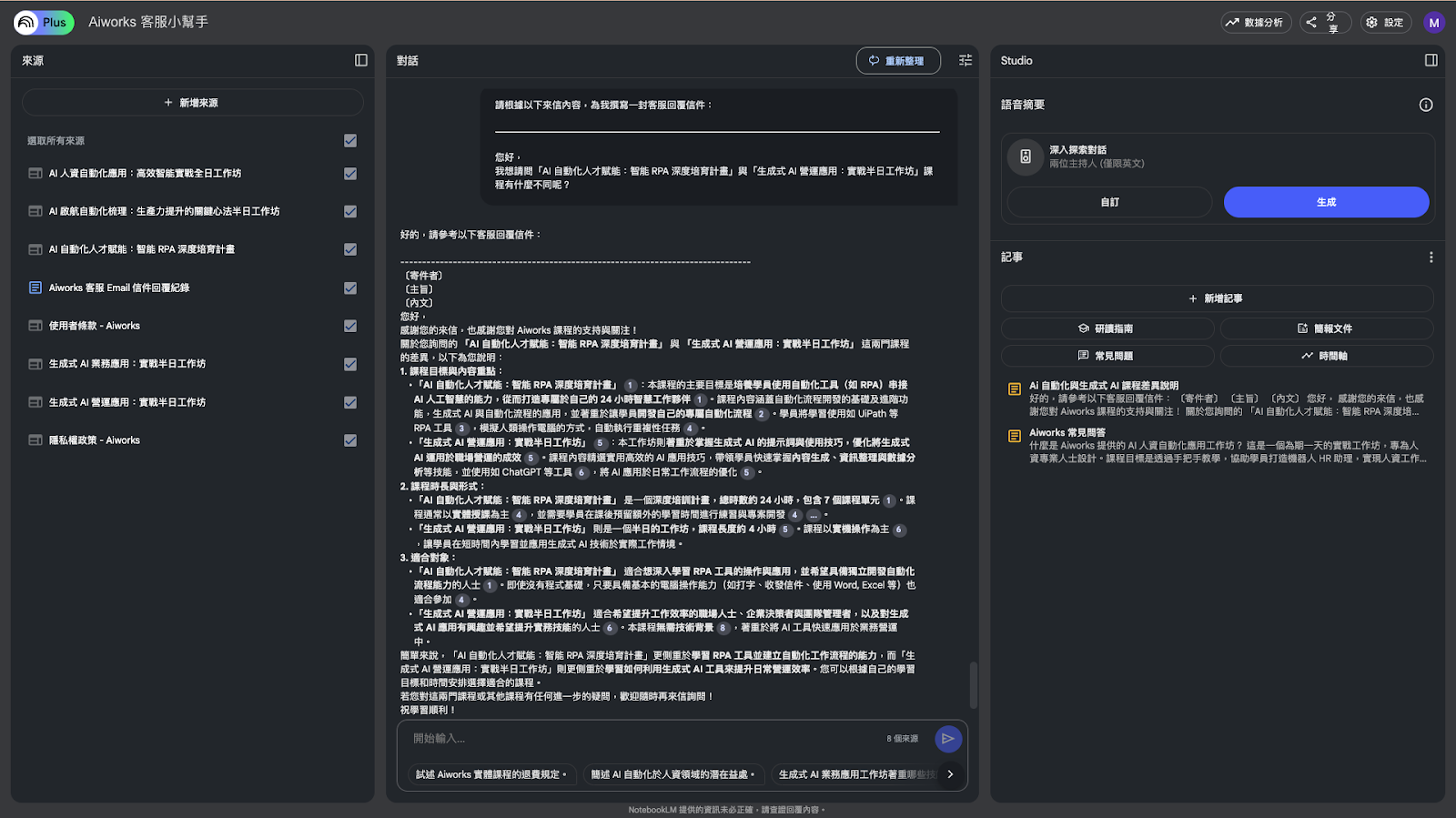The width and height of the screenshot is (1456, 818).
Task: Collapse the Studio panel
Action: coord(1431,60)
